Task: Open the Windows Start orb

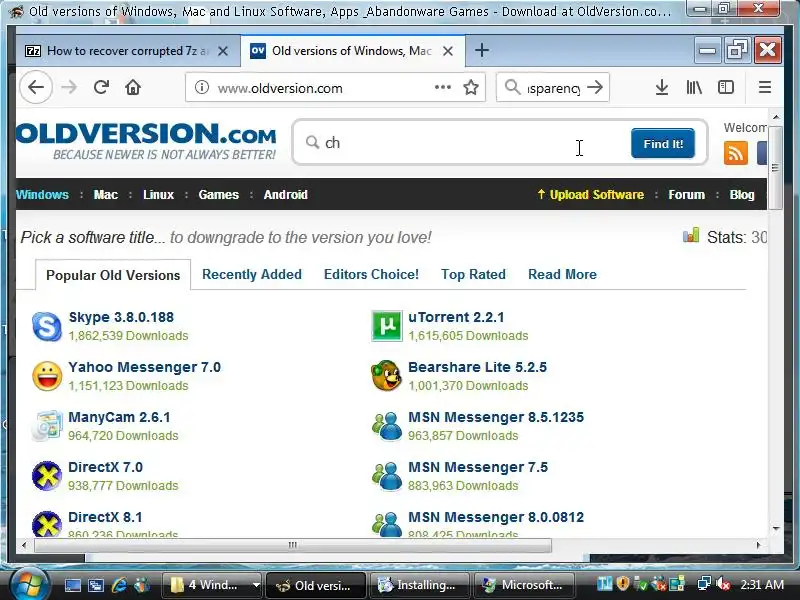Action: [x=28, y=583]
